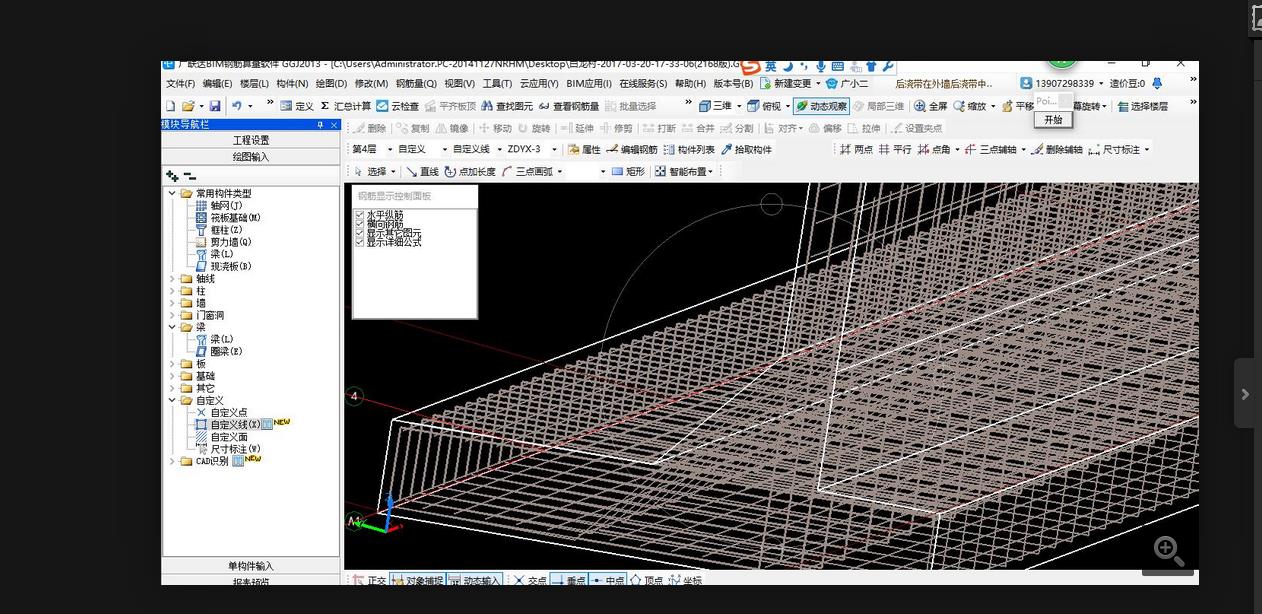Open 云检查 cloud check tool
This screenshot has width=1262, height=614.
398,106
